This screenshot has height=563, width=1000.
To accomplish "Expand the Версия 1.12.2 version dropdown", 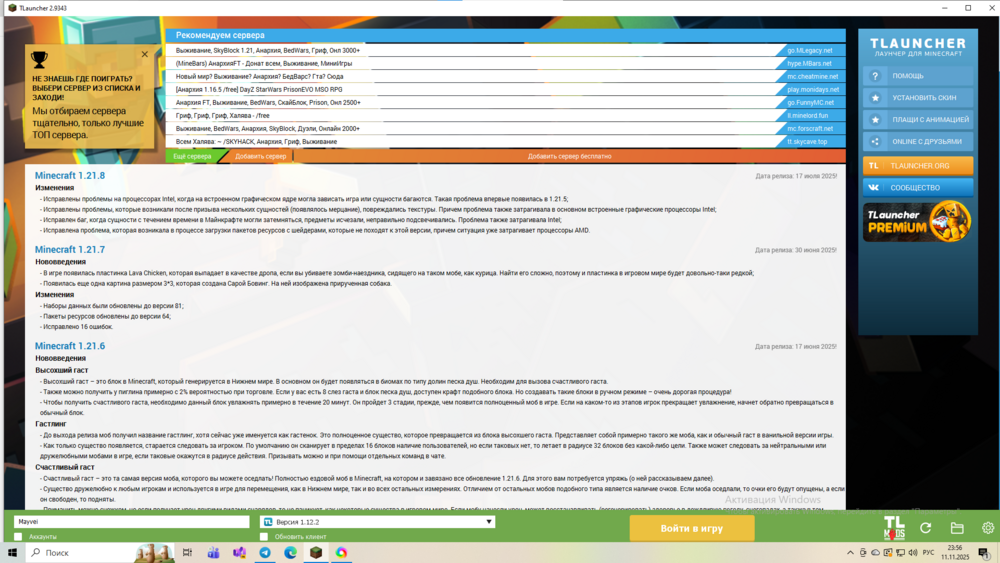I will pyautogui.click(x=488, y=522).
